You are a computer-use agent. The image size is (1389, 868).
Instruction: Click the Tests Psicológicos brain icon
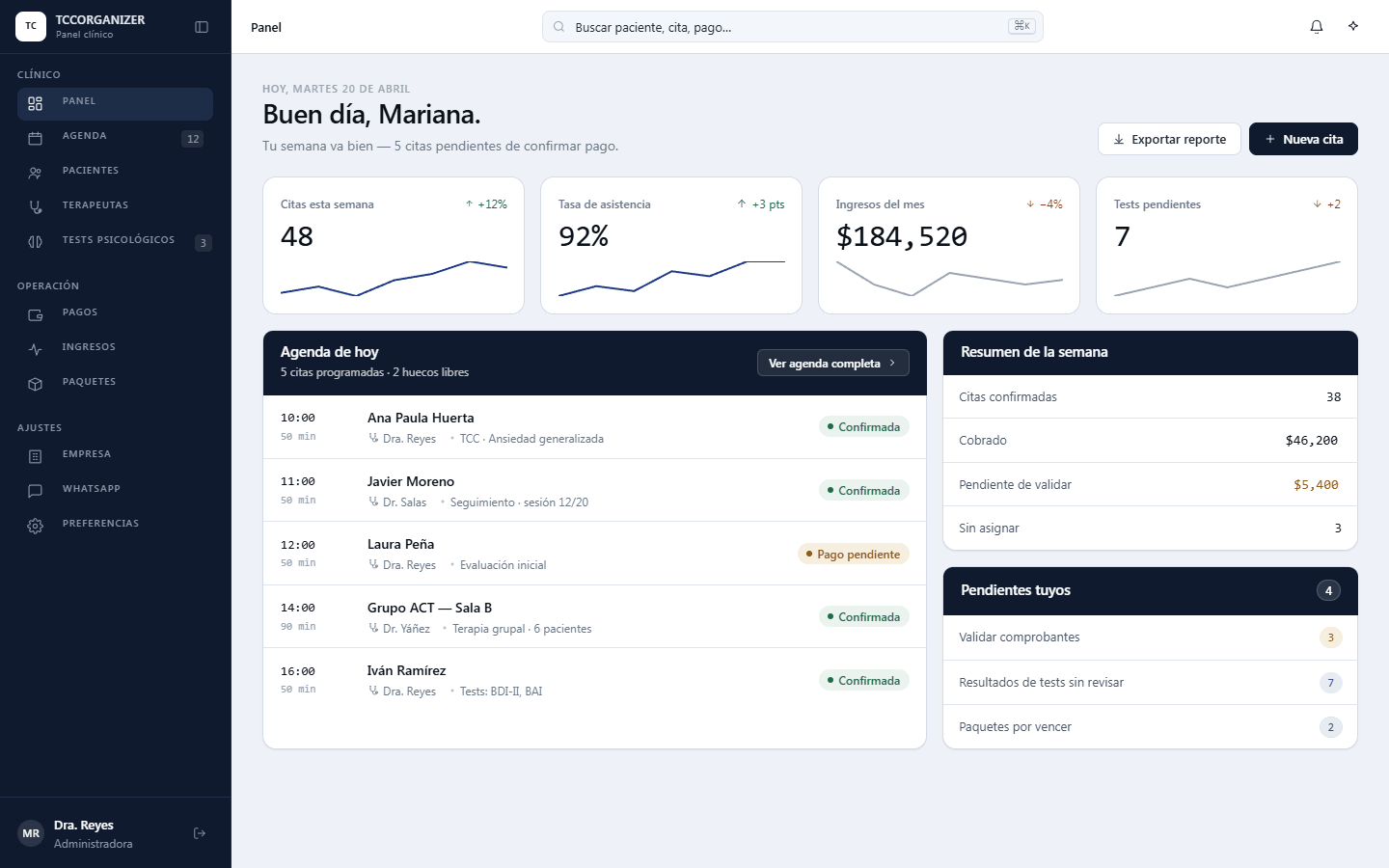tap(36, 242)
